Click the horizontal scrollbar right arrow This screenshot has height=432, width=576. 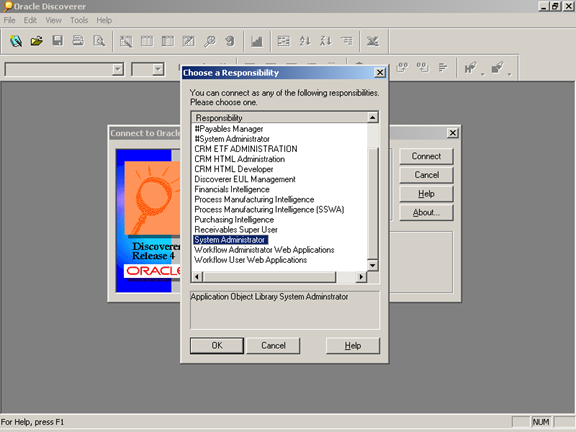point(361,277)
